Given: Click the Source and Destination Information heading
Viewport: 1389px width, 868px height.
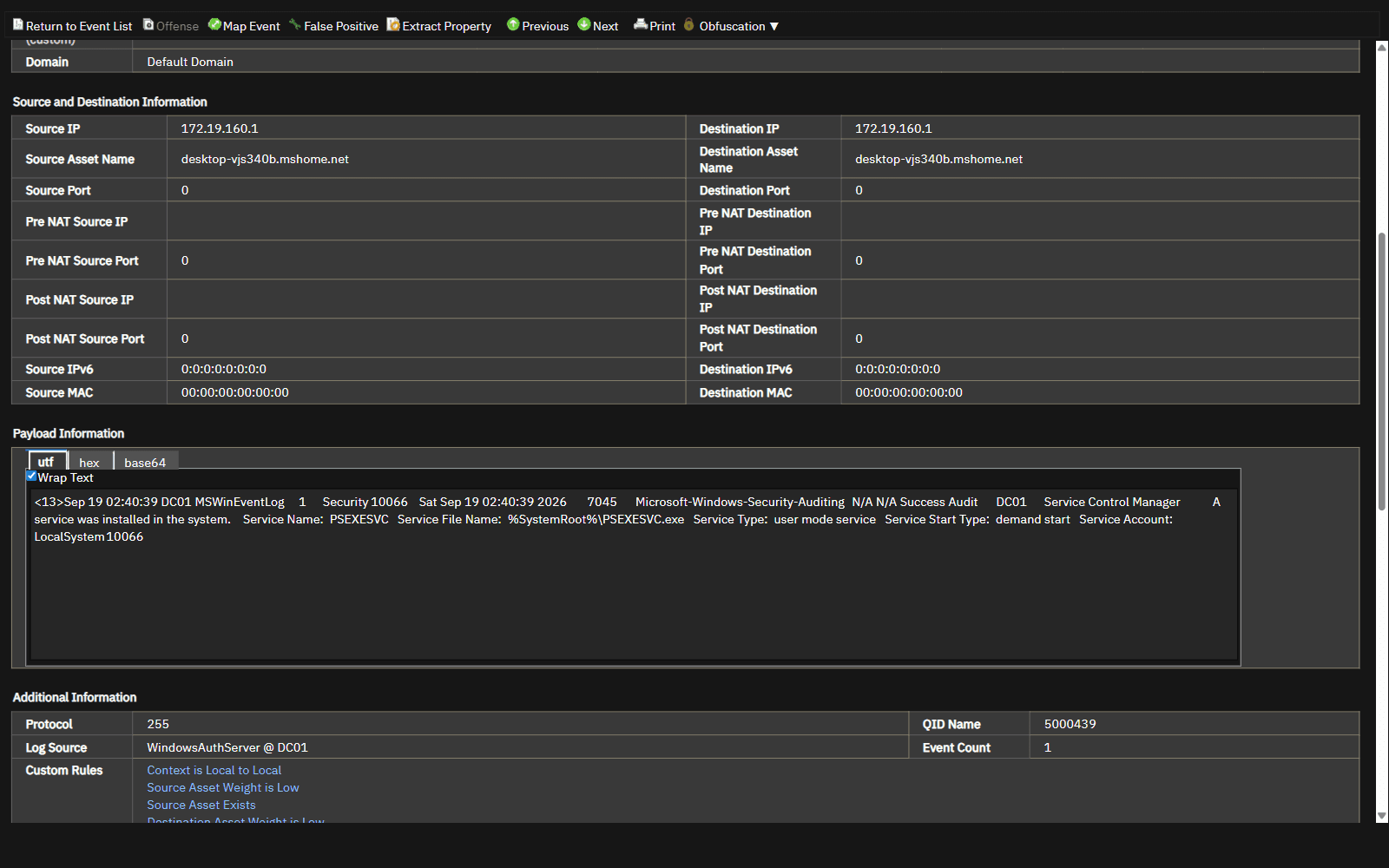Looking at the screenshot, I should pyautogui.click(x=110, y=102).
